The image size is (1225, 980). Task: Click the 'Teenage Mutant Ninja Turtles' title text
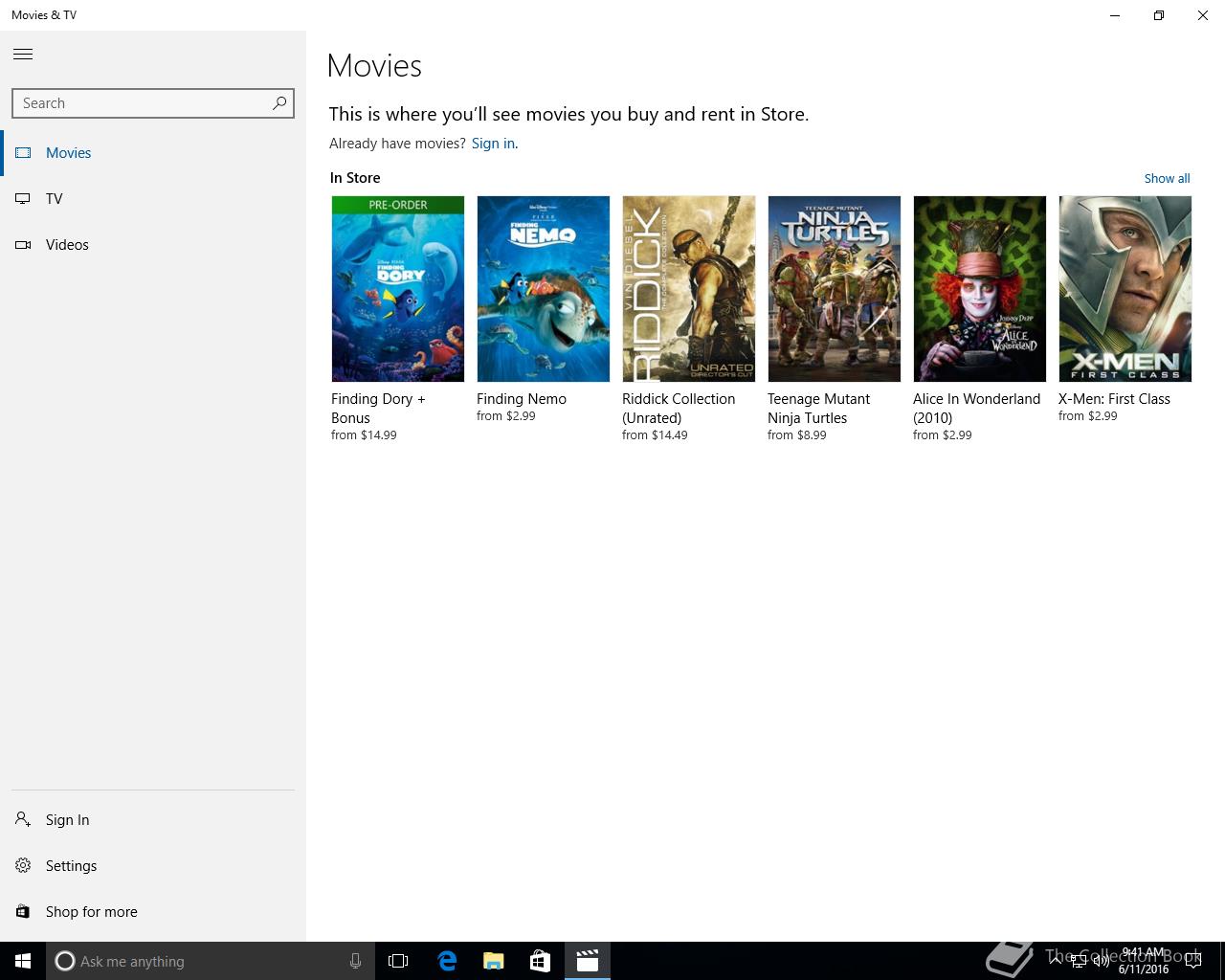[818, 409]
